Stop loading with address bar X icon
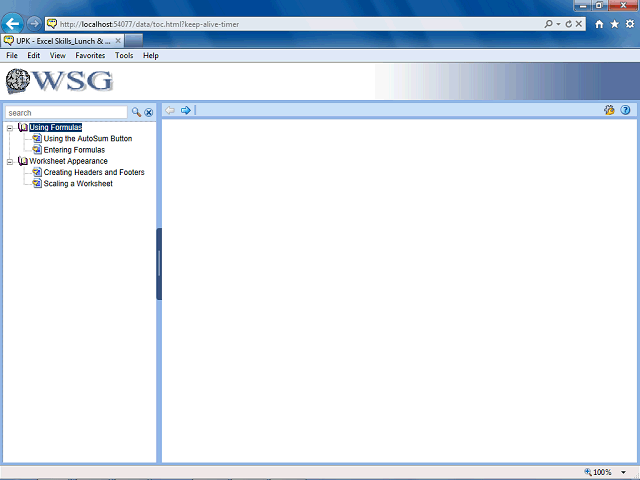640x480 pixels. coord(579,24)
